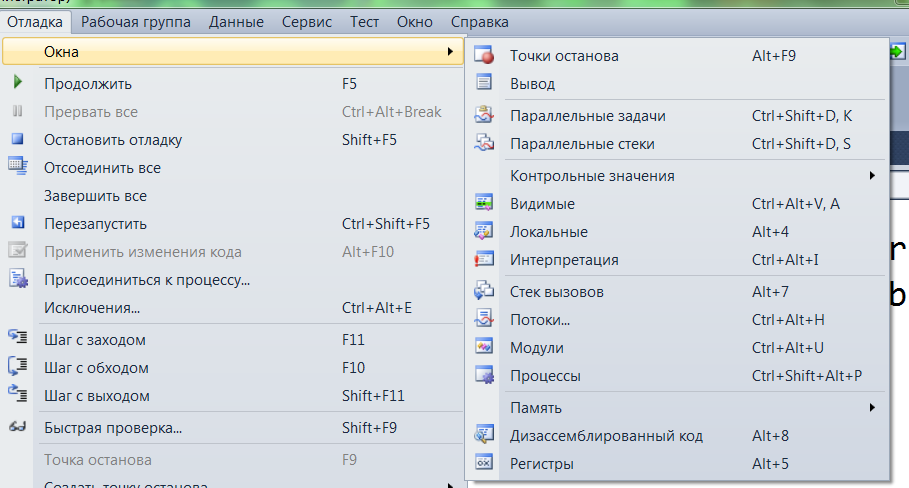The image size is (909, 488).
Task: Click the green arrow toolbar icon
Action: pyautogui.click(x=897, y=52)
